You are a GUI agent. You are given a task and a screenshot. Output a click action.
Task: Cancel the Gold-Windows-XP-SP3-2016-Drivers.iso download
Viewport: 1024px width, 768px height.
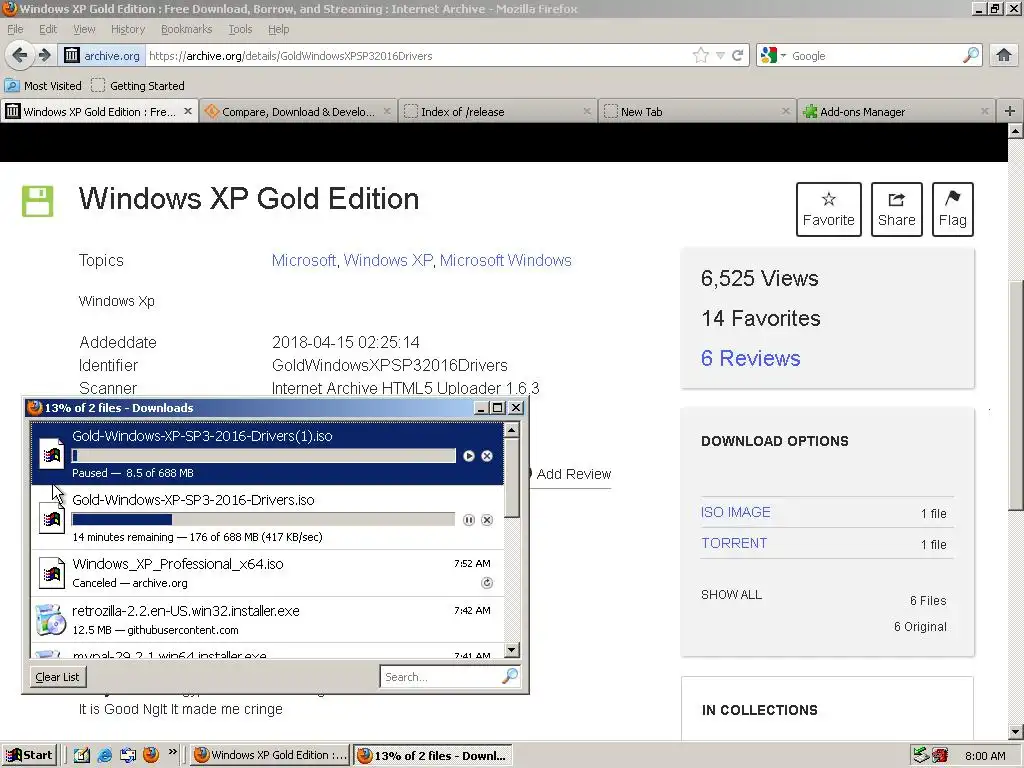coord(487,520)
